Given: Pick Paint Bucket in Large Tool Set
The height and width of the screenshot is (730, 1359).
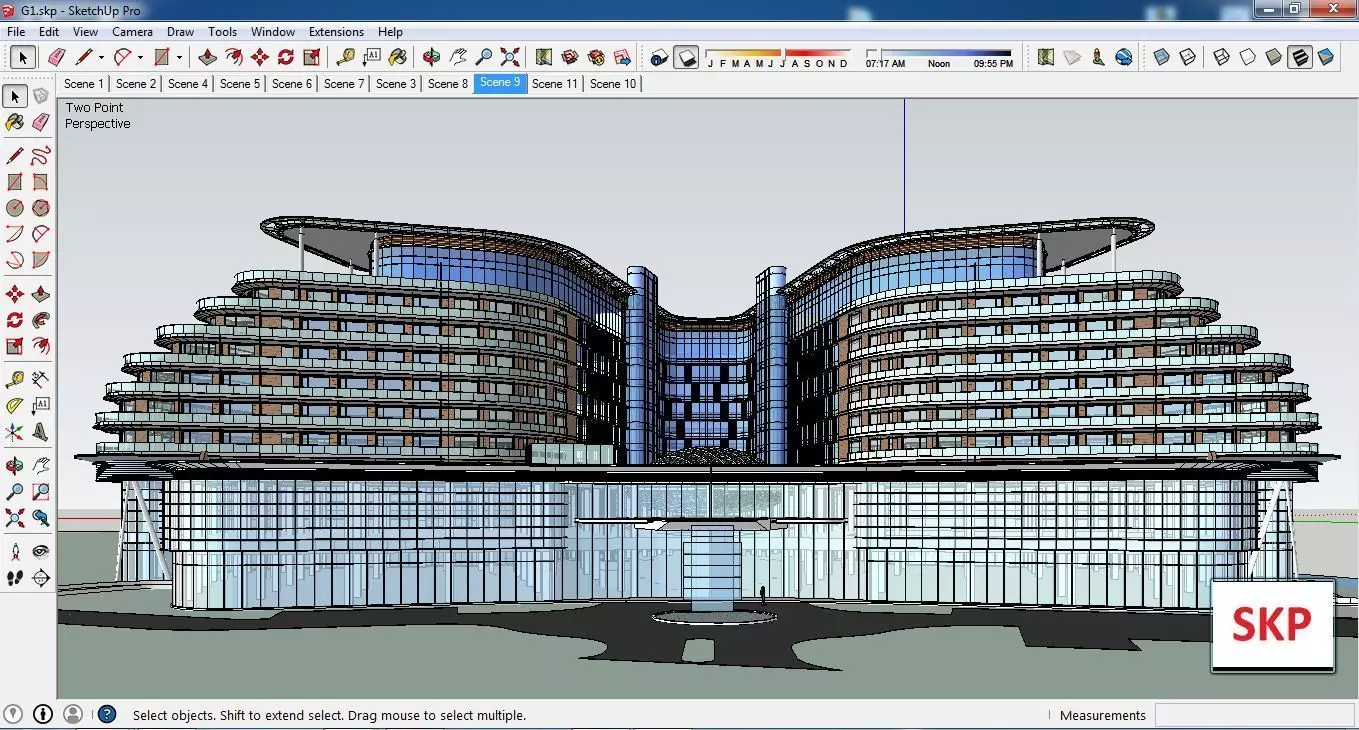Looking at the screenshot, I should tap(15, 122).
